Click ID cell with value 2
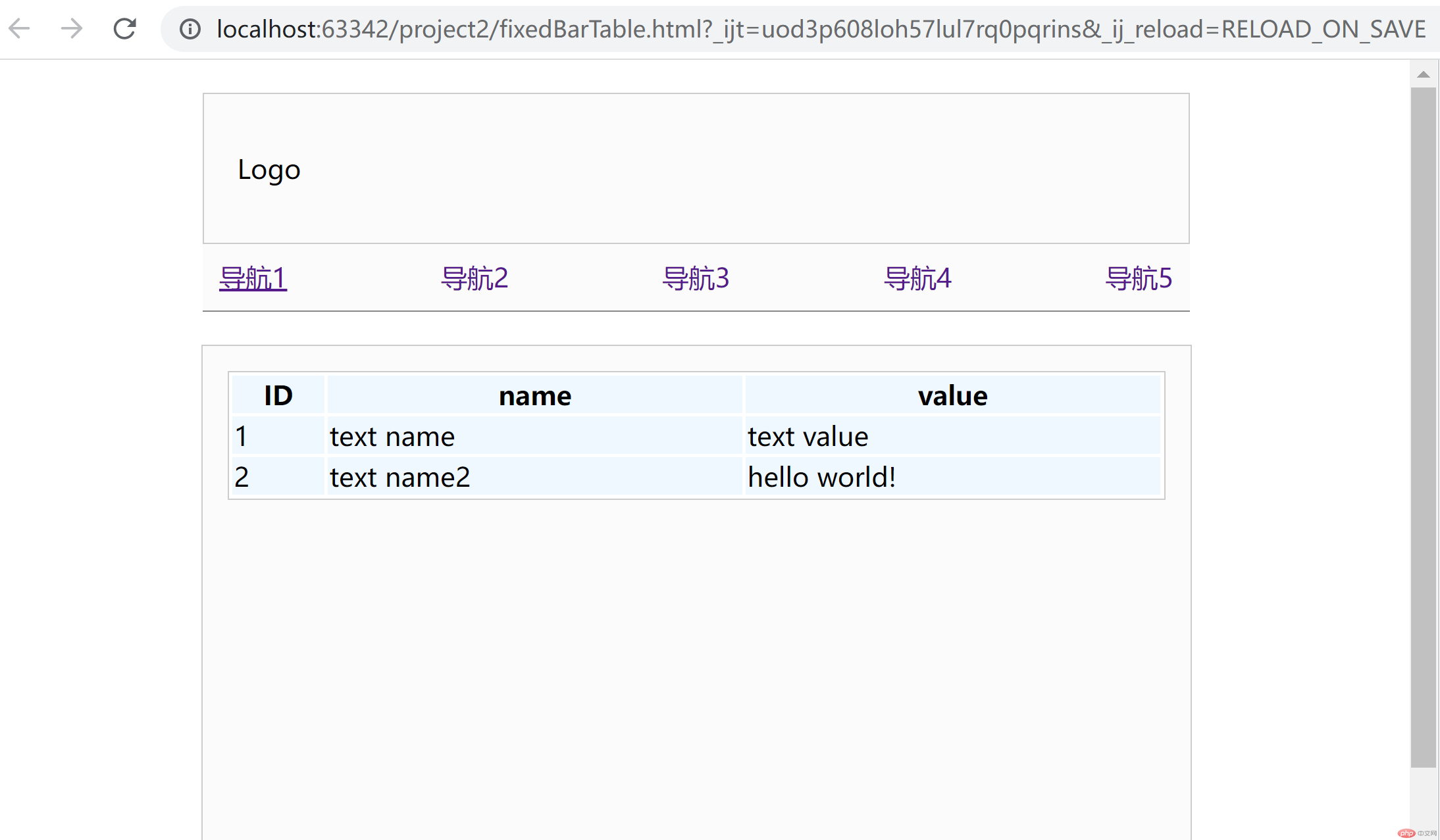The height and width of the screenshot is (840, 1440). tap(278, 477)
